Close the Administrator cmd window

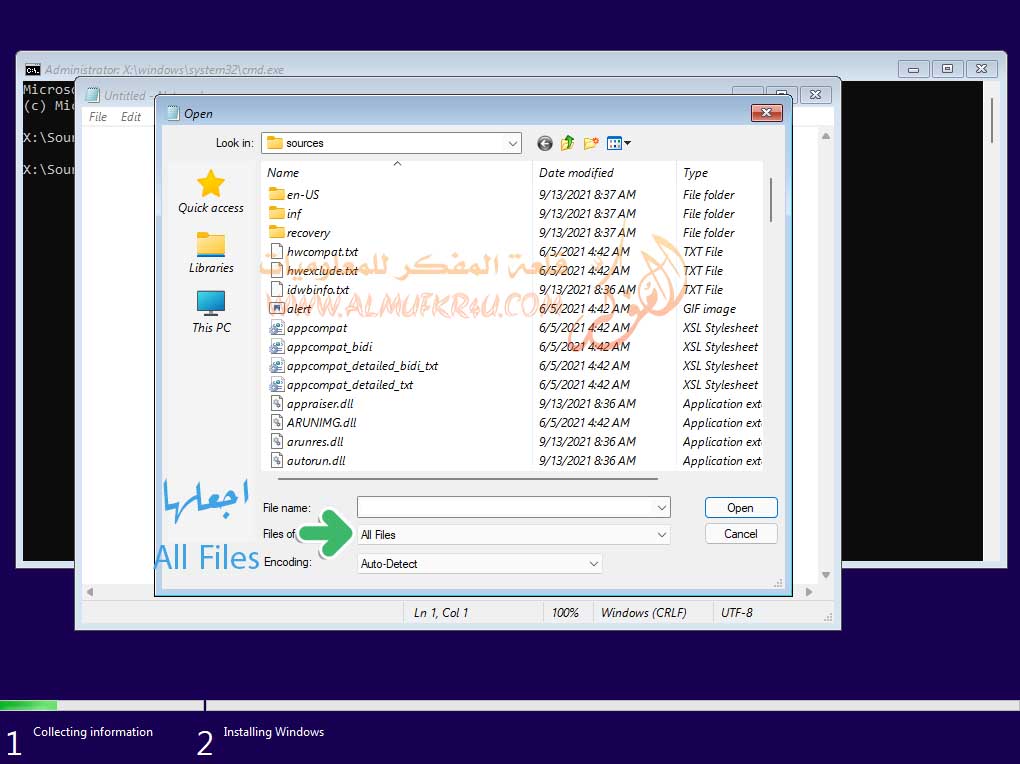[x=982, y=69]
